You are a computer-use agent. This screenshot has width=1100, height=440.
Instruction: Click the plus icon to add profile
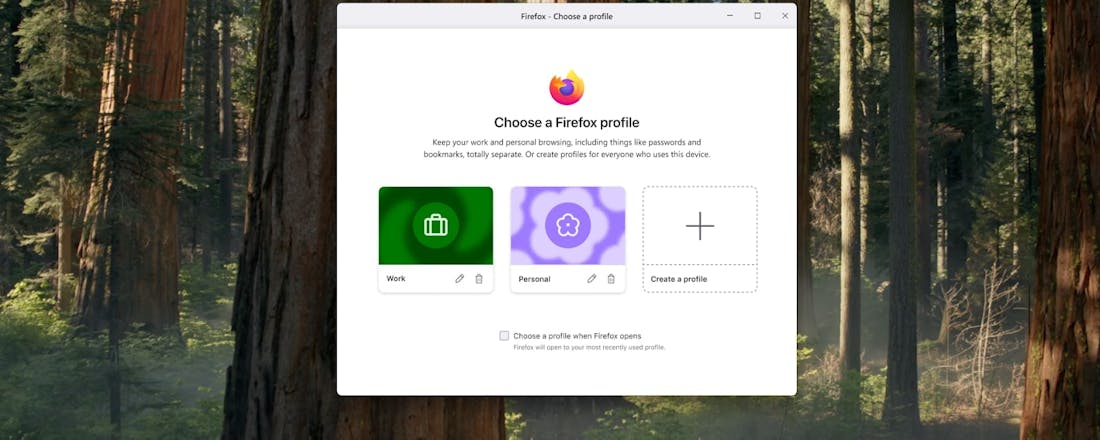(x=699, y=226)
